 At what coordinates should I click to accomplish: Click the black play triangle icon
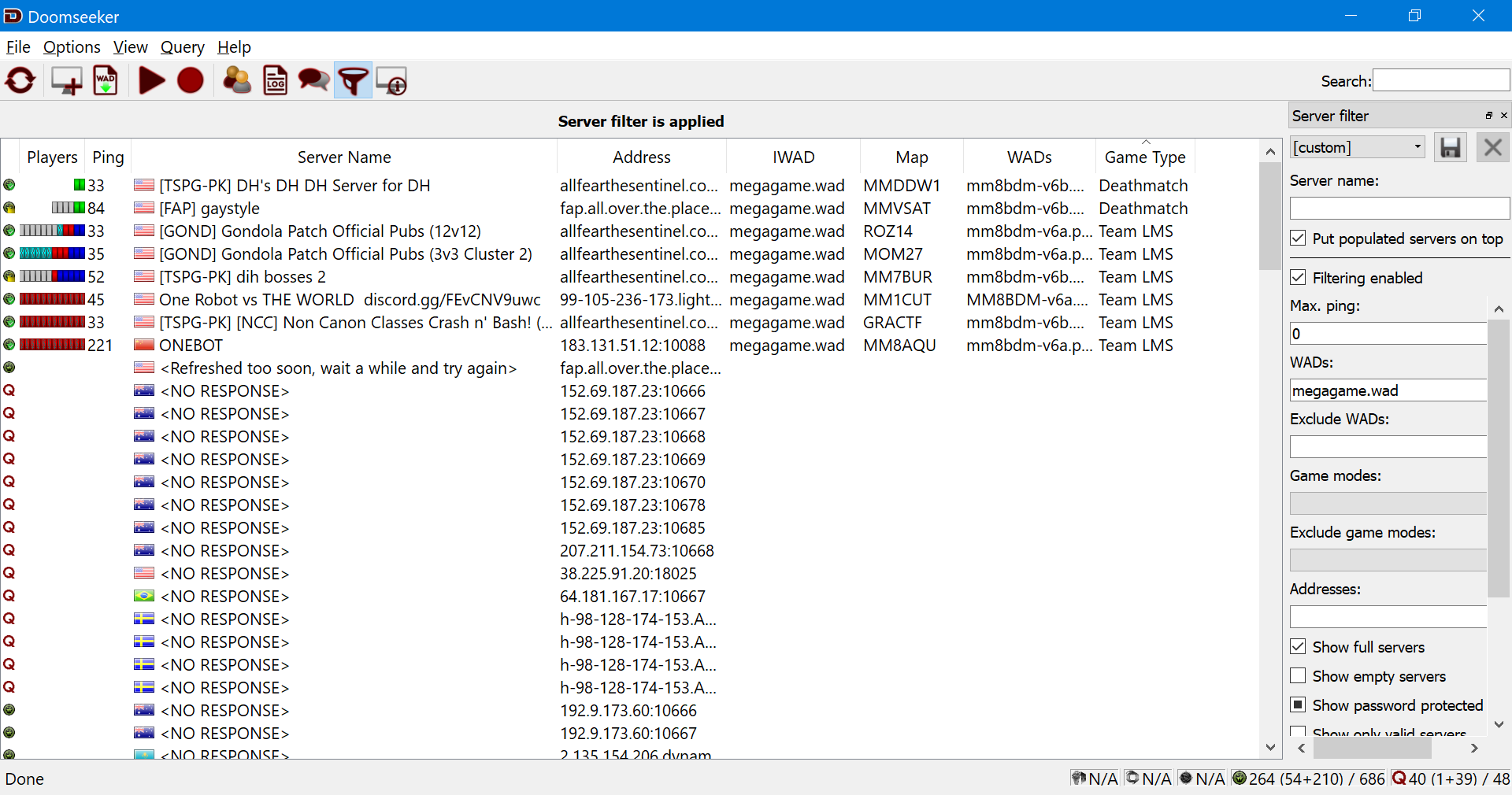pyautogui.click(x=152, y=80)
